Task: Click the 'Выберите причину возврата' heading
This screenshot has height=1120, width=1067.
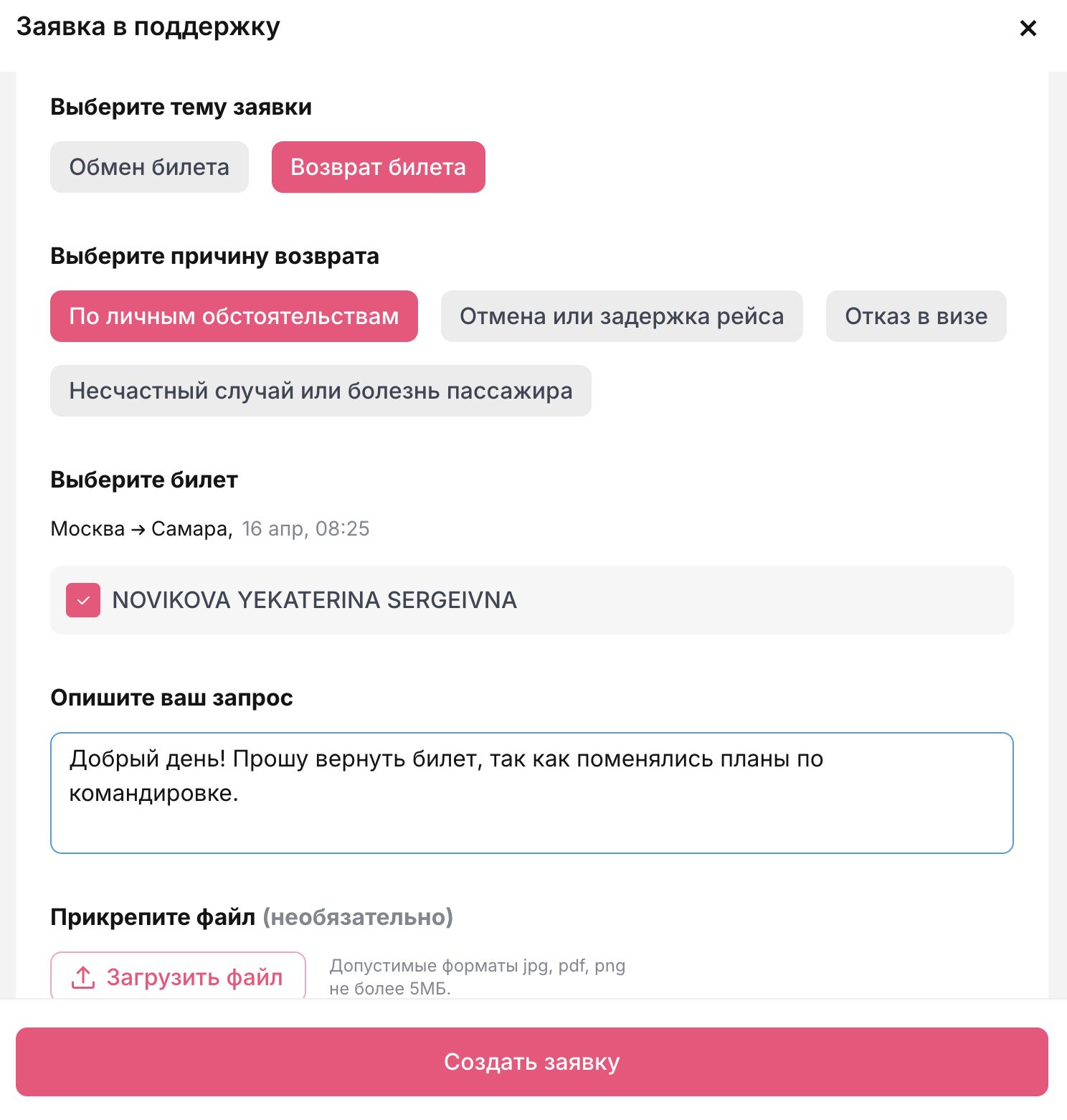Action: coord(214,256)
